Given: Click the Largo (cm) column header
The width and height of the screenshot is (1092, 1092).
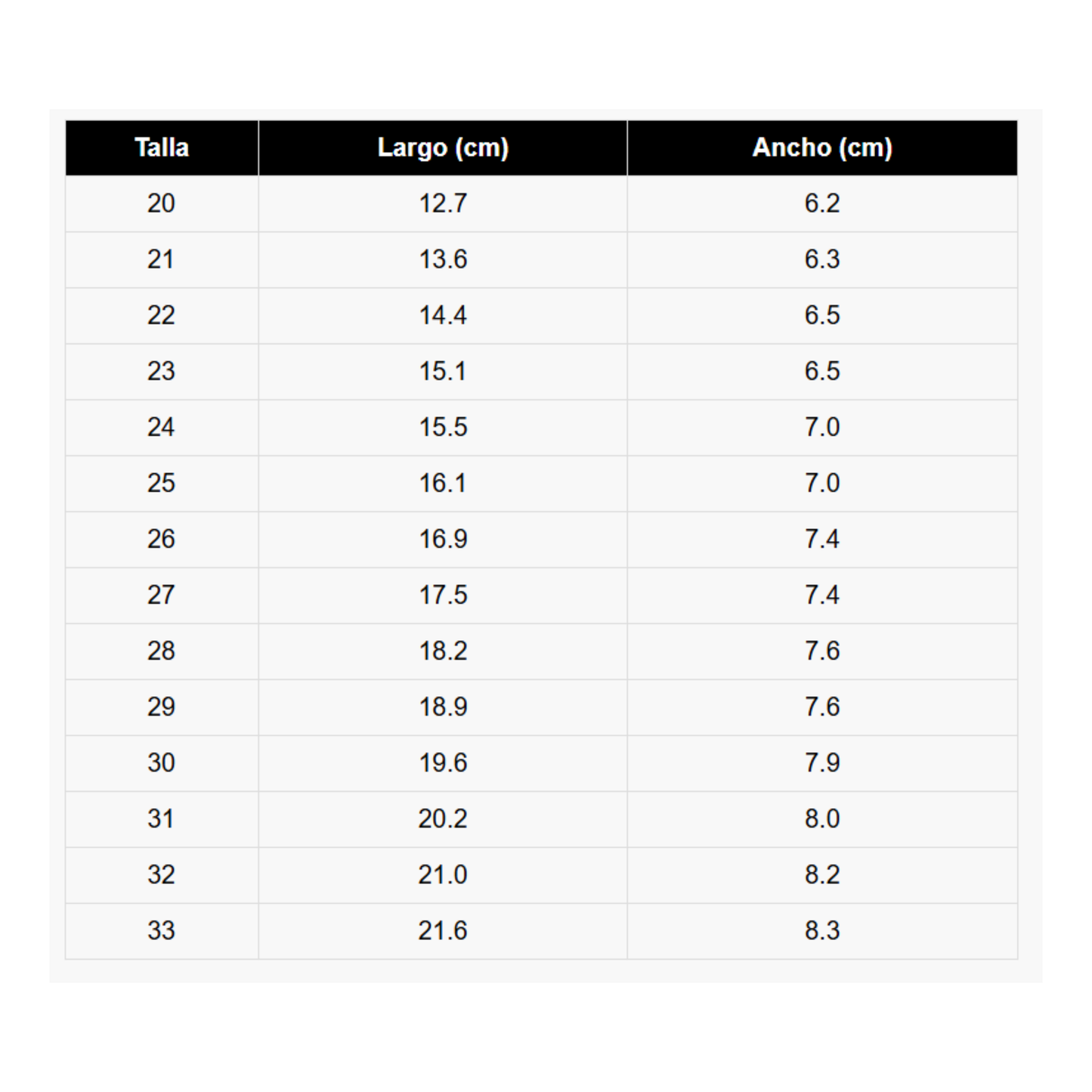Looking at the screenshot, I should (x=443, y=148).
